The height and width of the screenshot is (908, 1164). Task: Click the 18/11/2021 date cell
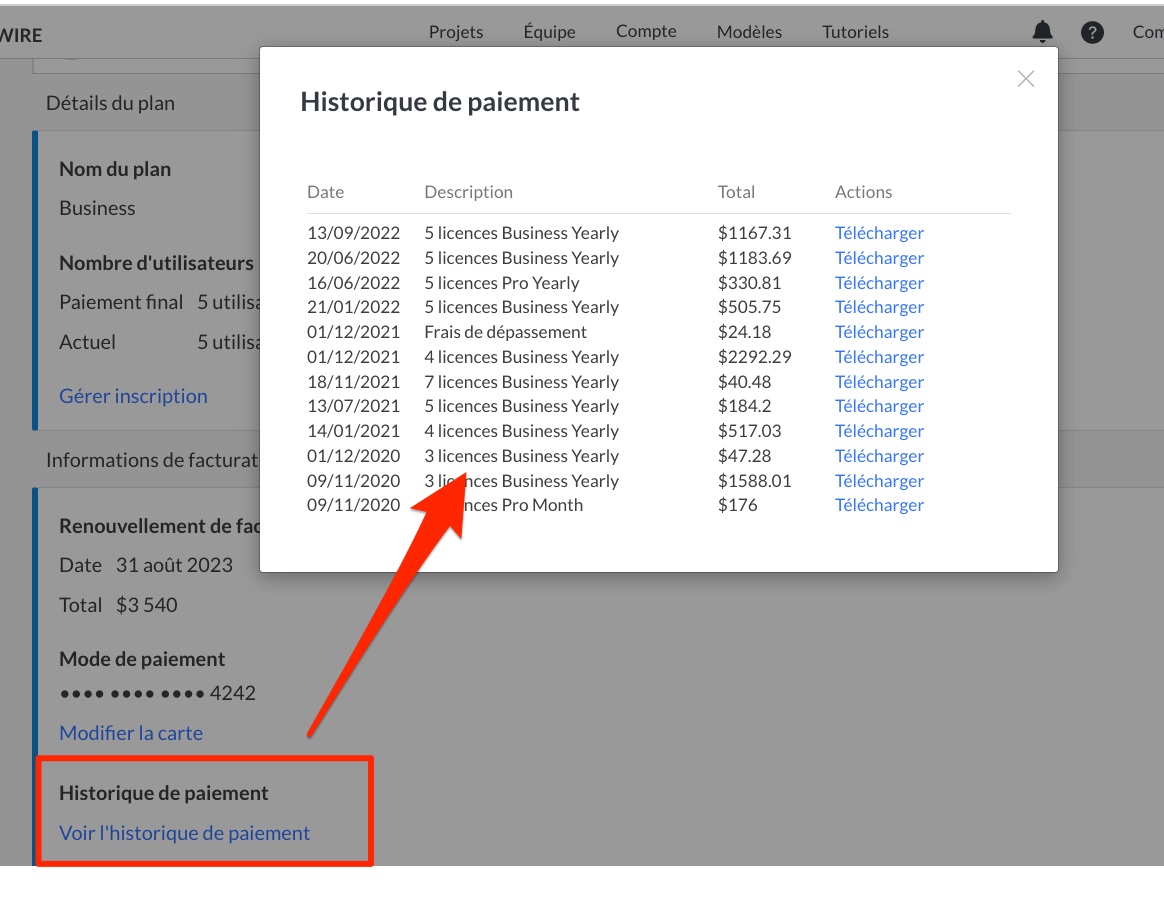pos(353,382)
